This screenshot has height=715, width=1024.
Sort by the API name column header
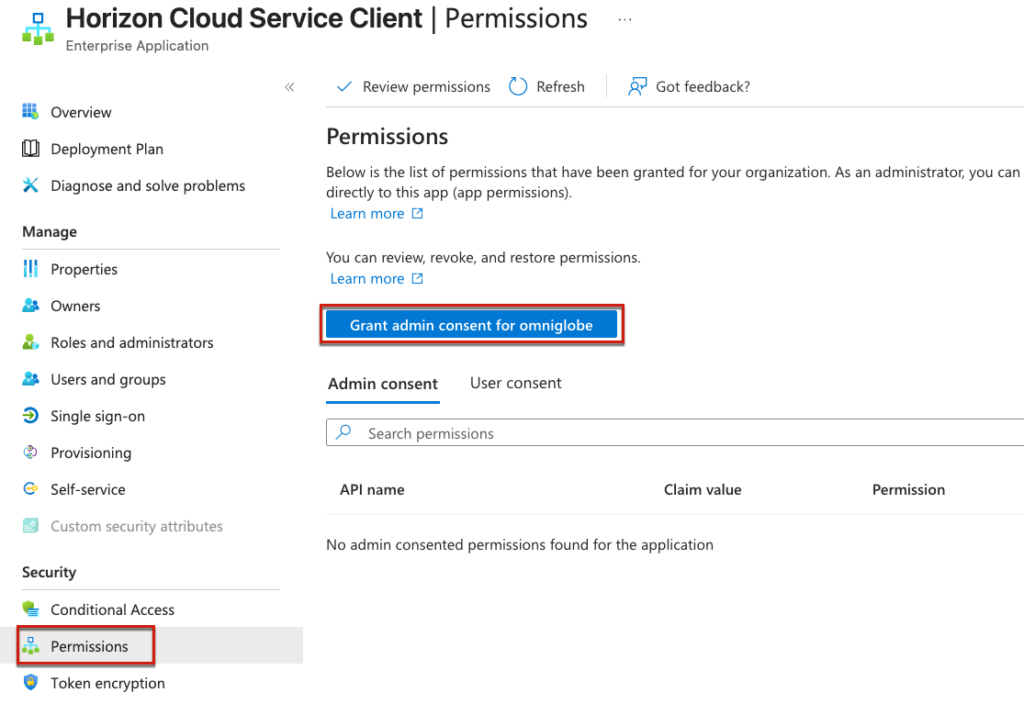372,490
